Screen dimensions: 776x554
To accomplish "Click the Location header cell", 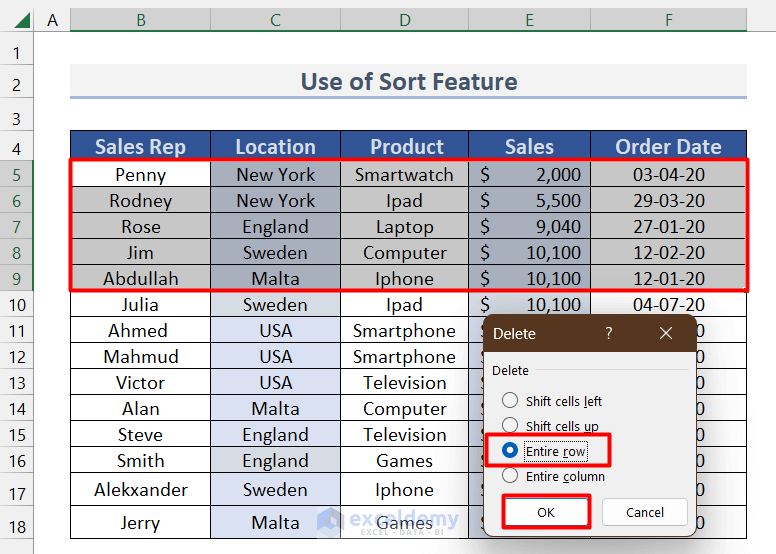I will tap(275, 147).
